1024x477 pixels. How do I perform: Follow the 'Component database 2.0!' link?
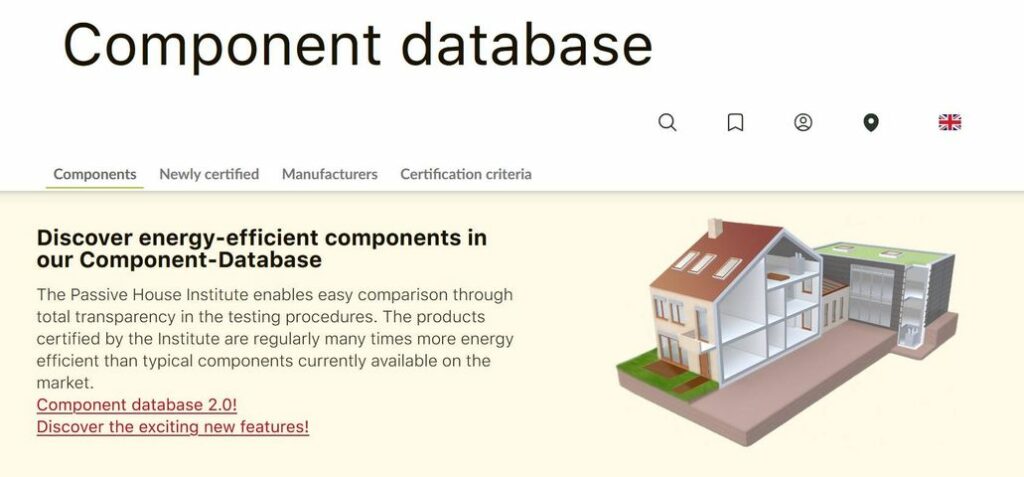pos(137,405)
